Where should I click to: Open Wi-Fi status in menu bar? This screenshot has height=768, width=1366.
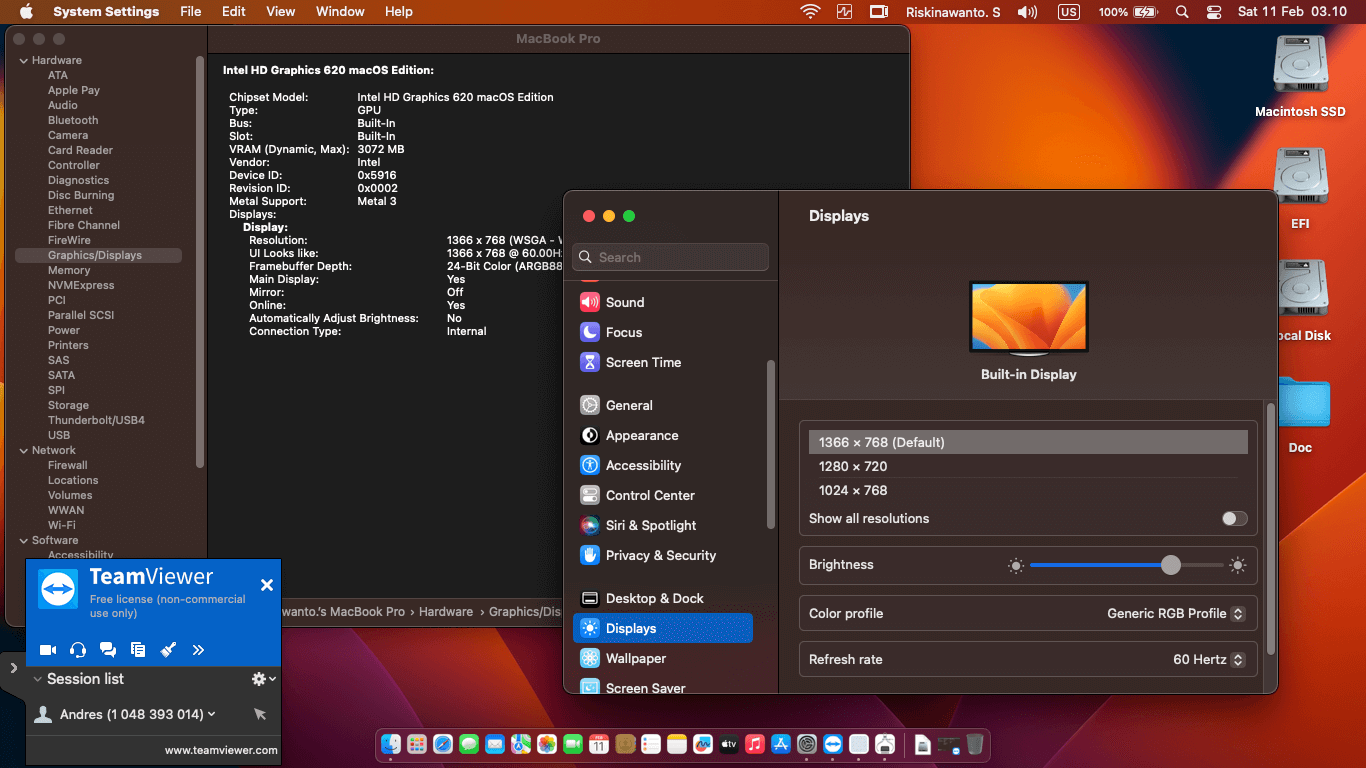point(810,12)
